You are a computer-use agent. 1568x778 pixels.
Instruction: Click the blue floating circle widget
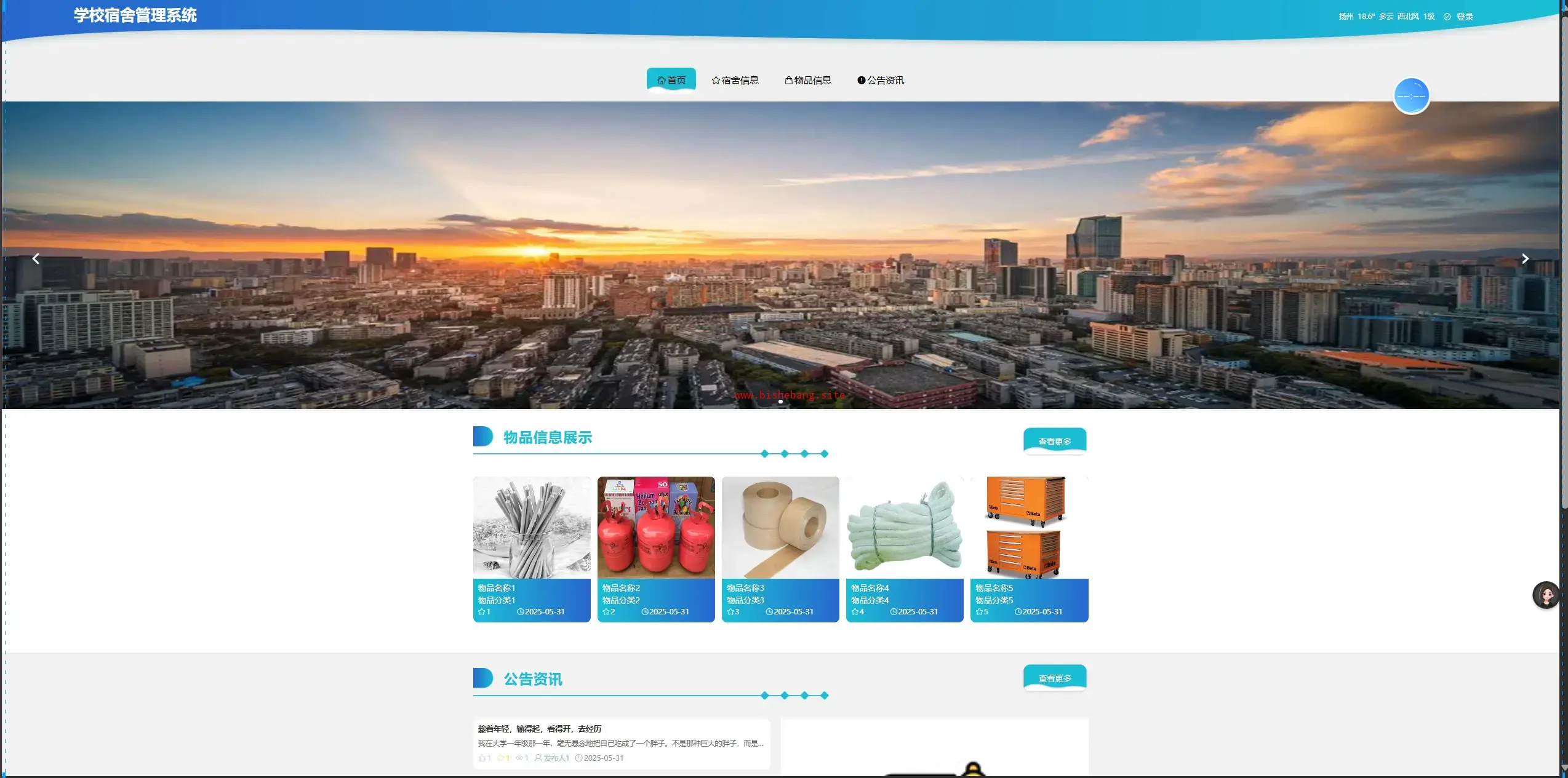pyautogui.click(x=1411, y=96)
